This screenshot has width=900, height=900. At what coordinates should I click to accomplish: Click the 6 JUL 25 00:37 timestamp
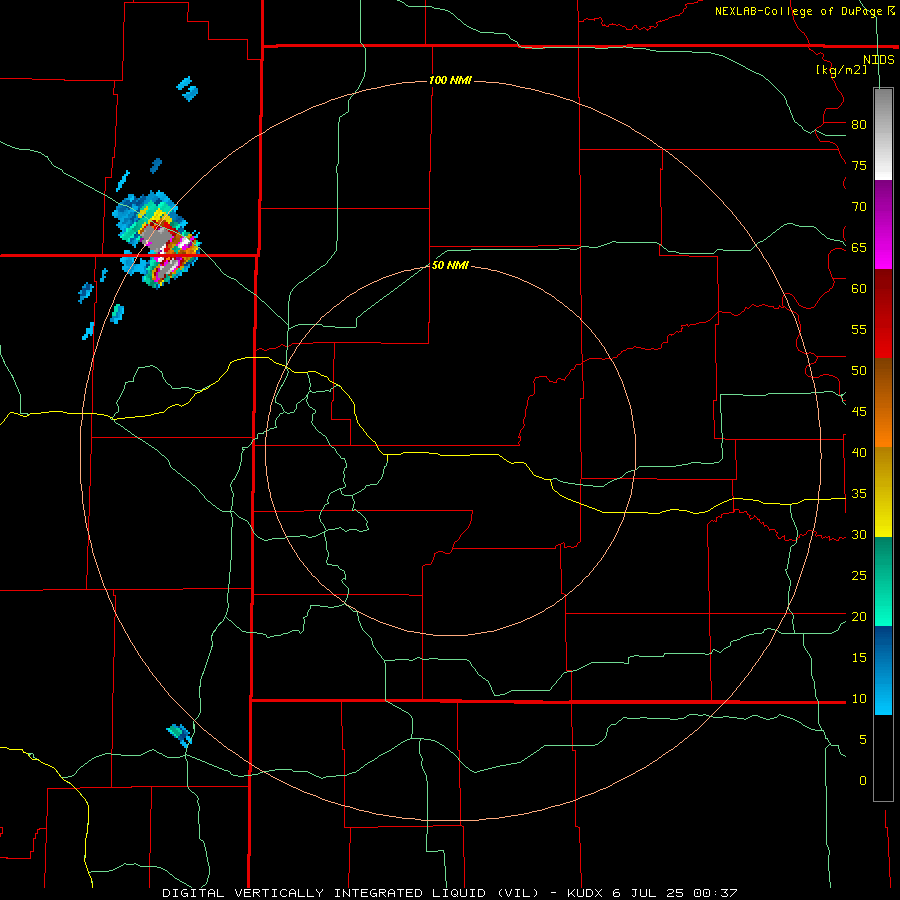[x=674, y=893]
